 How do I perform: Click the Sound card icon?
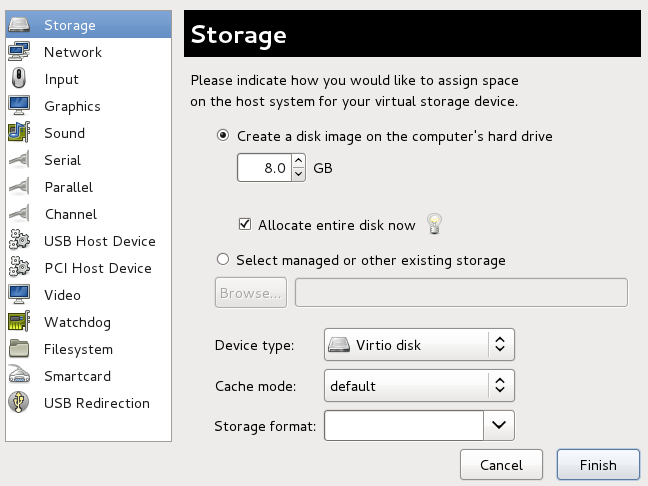(x=19, y=133)
